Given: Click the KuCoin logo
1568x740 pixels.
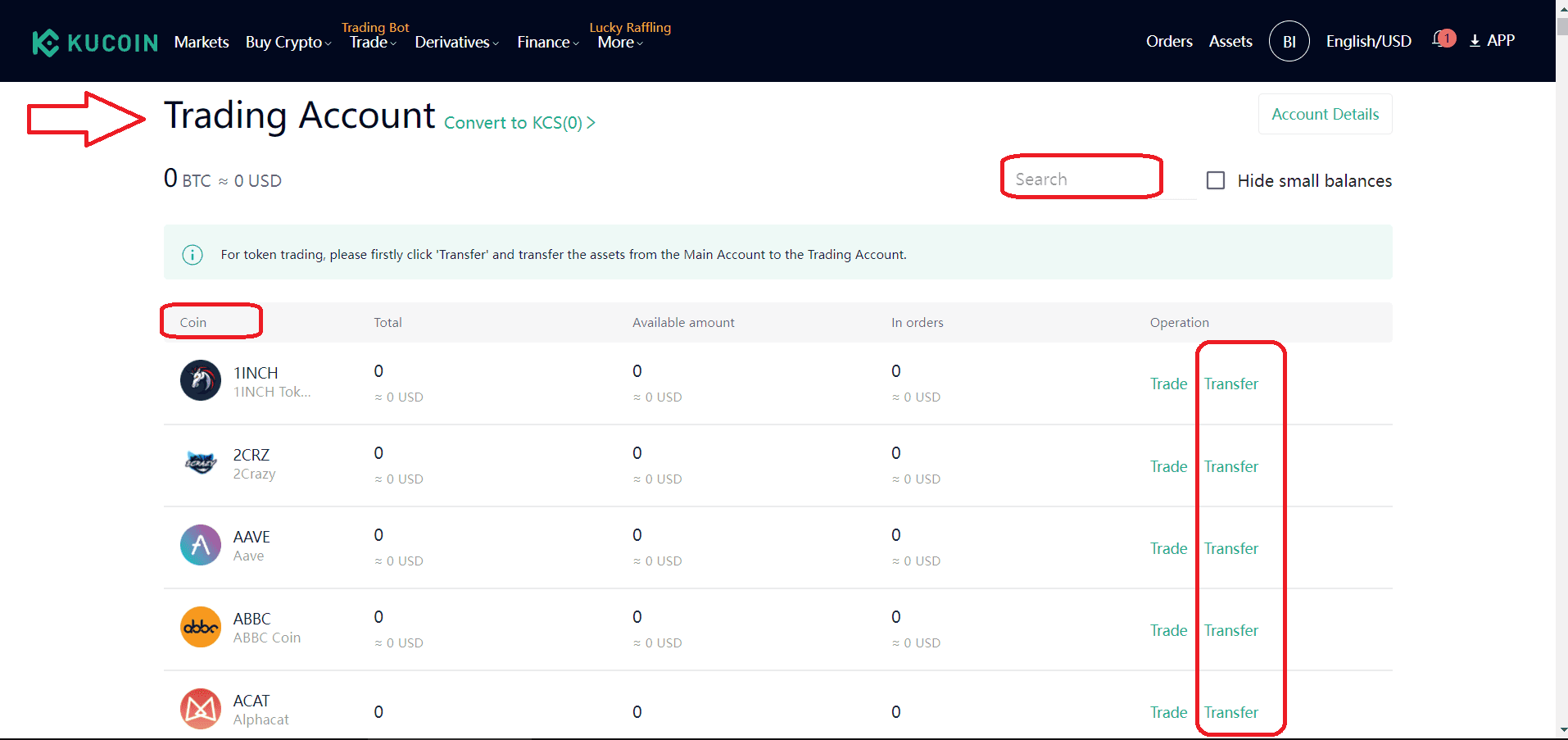Looking at the screenshot, I should pos(95,43).
